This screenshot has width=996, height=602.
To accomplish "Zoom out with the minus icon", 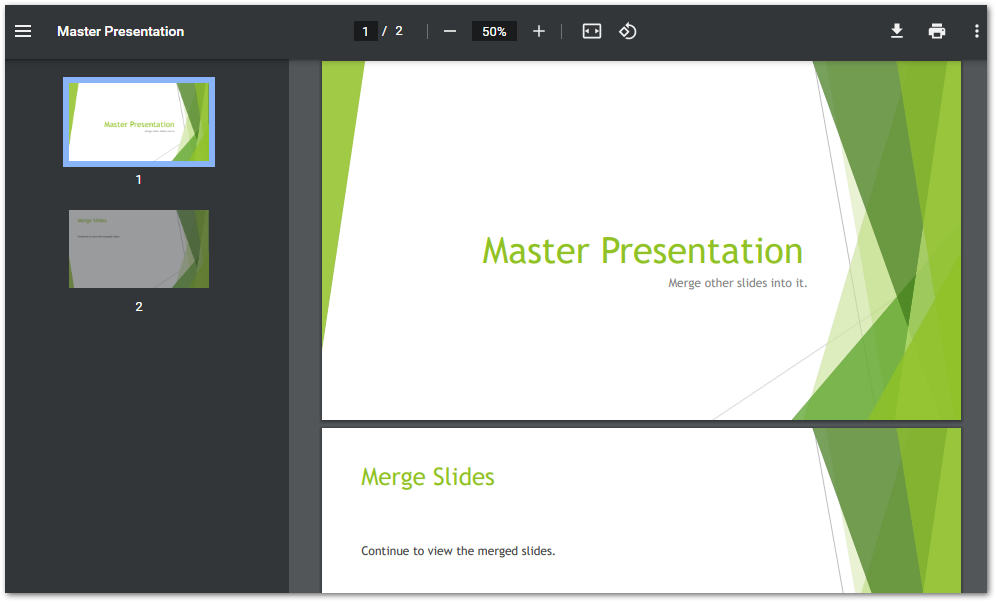I will [450, 31].
